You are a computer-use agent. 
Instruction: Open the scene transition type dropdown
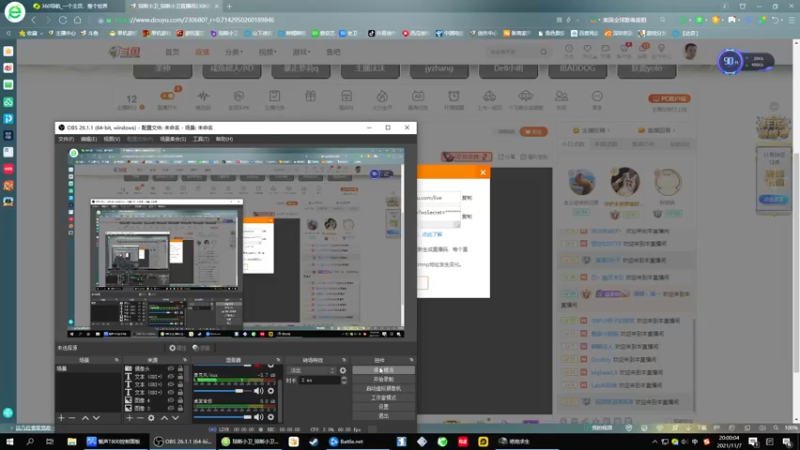coord(312,370)
